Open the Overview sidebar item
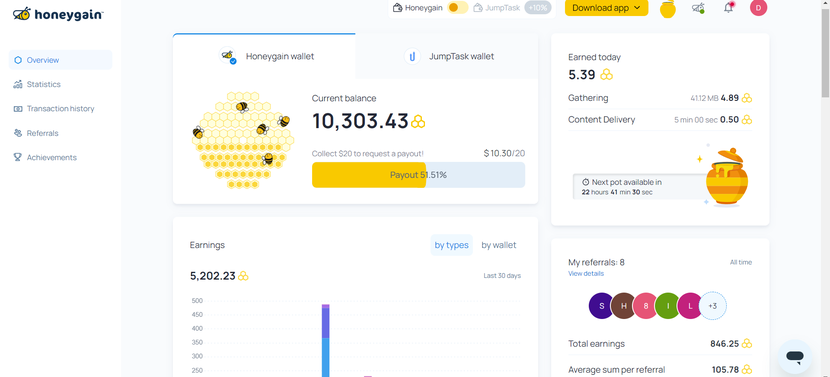Image resolution: width=830 pixels, height=377 pixels. 60,60
